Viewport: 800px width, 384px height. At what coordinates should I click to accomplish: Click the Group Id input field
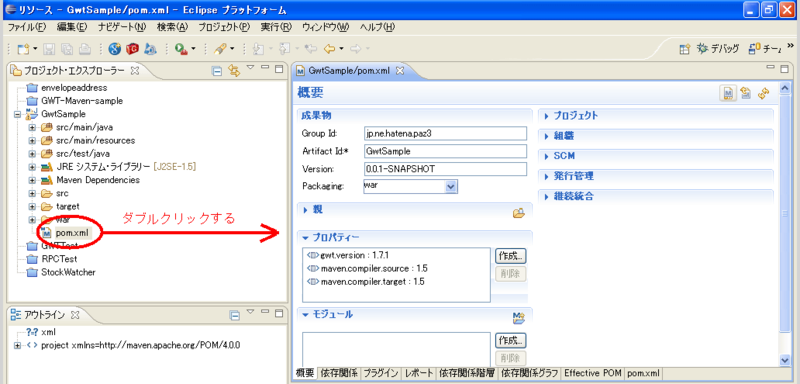(445, 133)
